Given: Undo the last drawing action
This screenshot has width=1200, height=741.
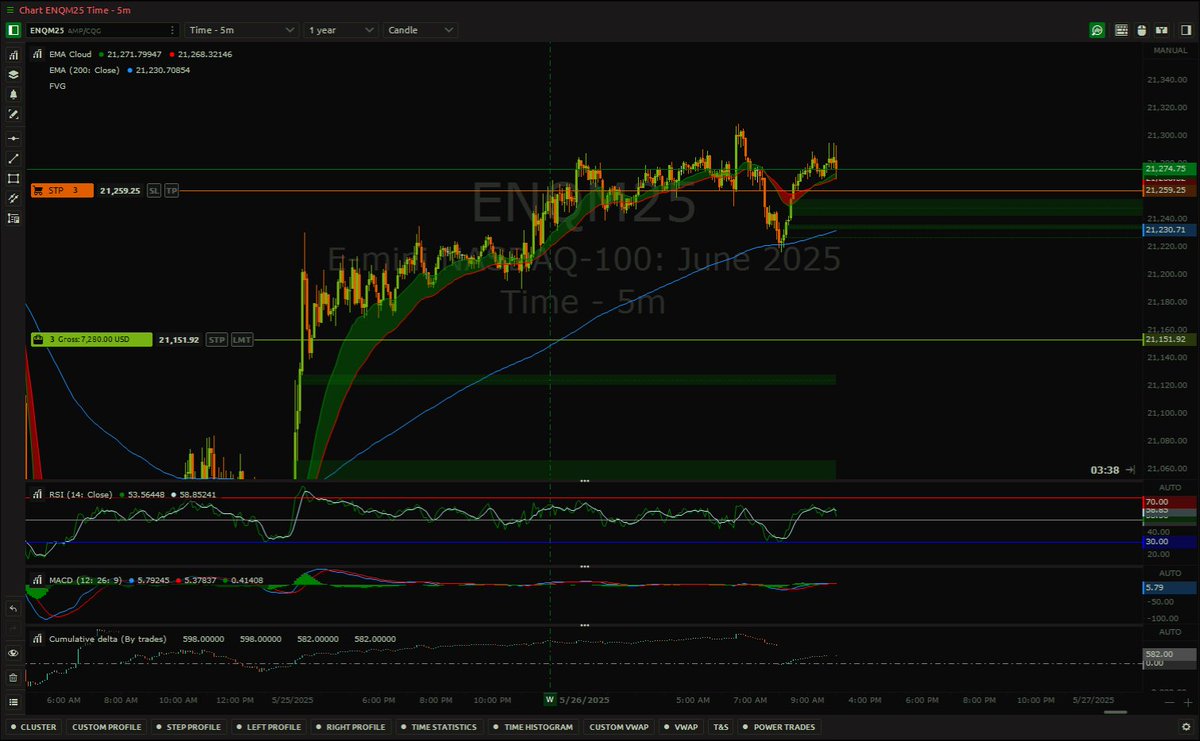Looking at the screenshot, I should point(13,608).
